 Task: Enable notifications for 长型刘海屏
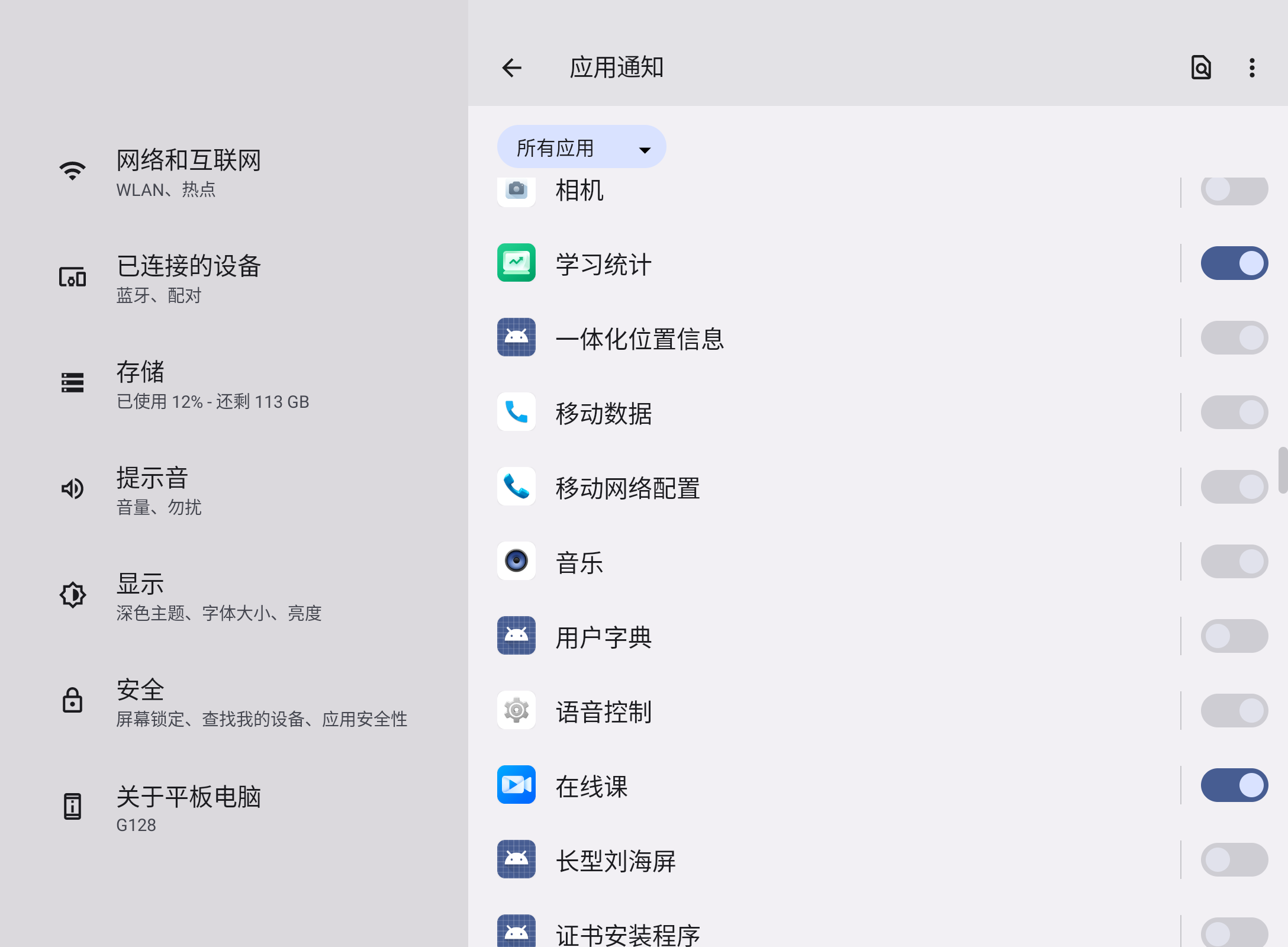pos(1234,859)
